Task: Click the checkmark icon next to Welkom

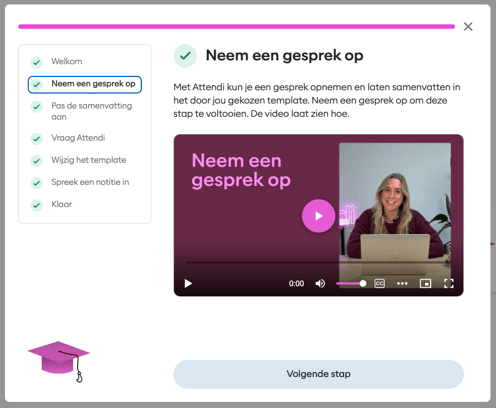Action: (37, 62)
